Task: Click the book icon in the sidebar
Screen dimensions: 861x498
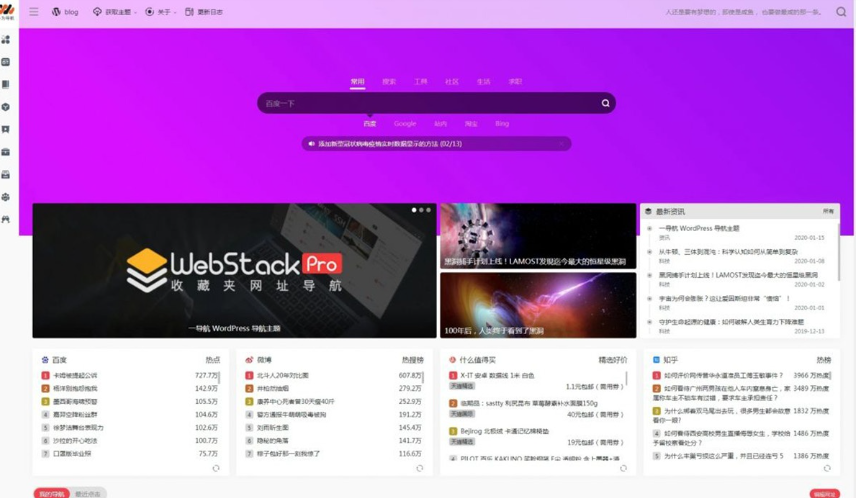Action: click(x=6, y=85)
